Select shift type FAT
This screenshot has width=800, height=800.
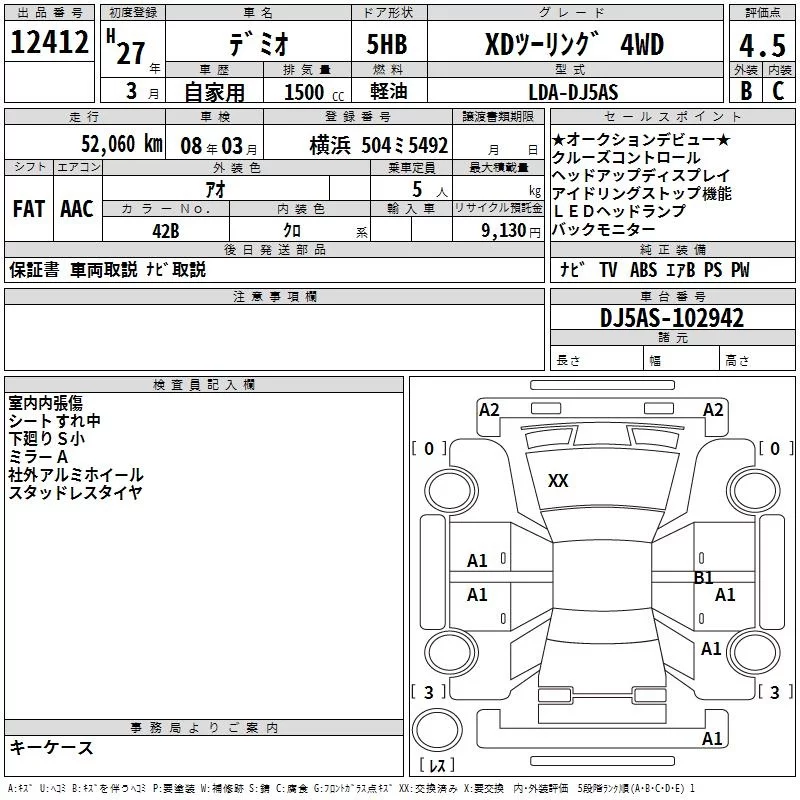tap(29, 209)
